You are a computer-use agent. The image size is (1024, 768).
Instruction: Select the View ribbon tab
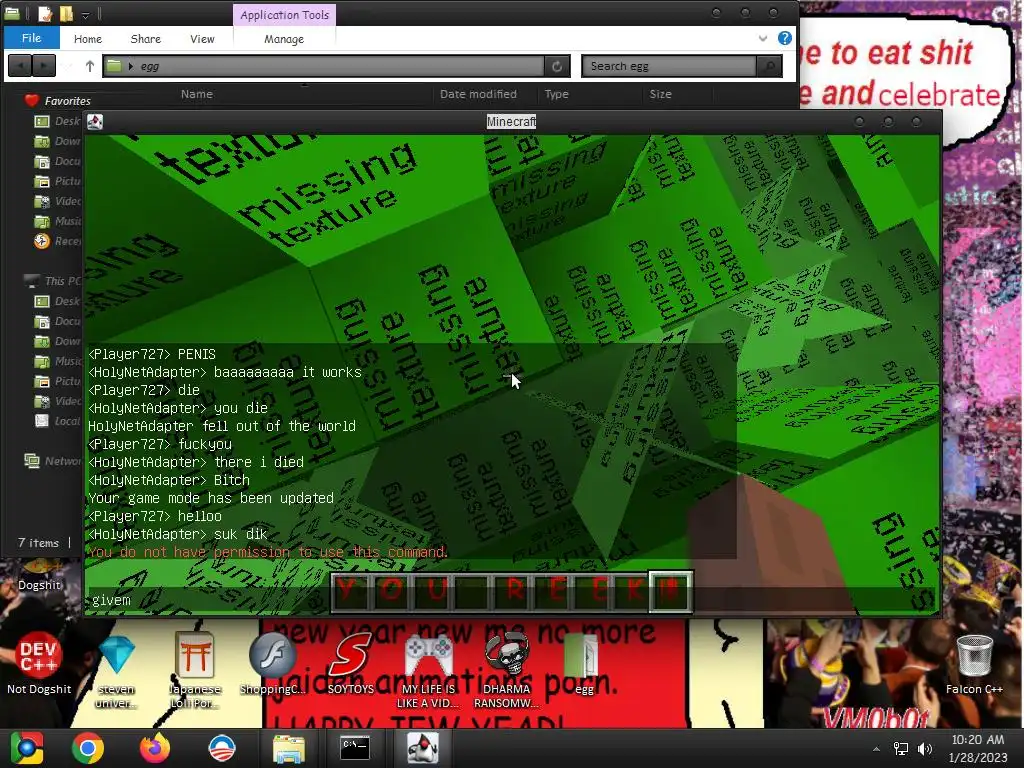(x=202, y=39)
